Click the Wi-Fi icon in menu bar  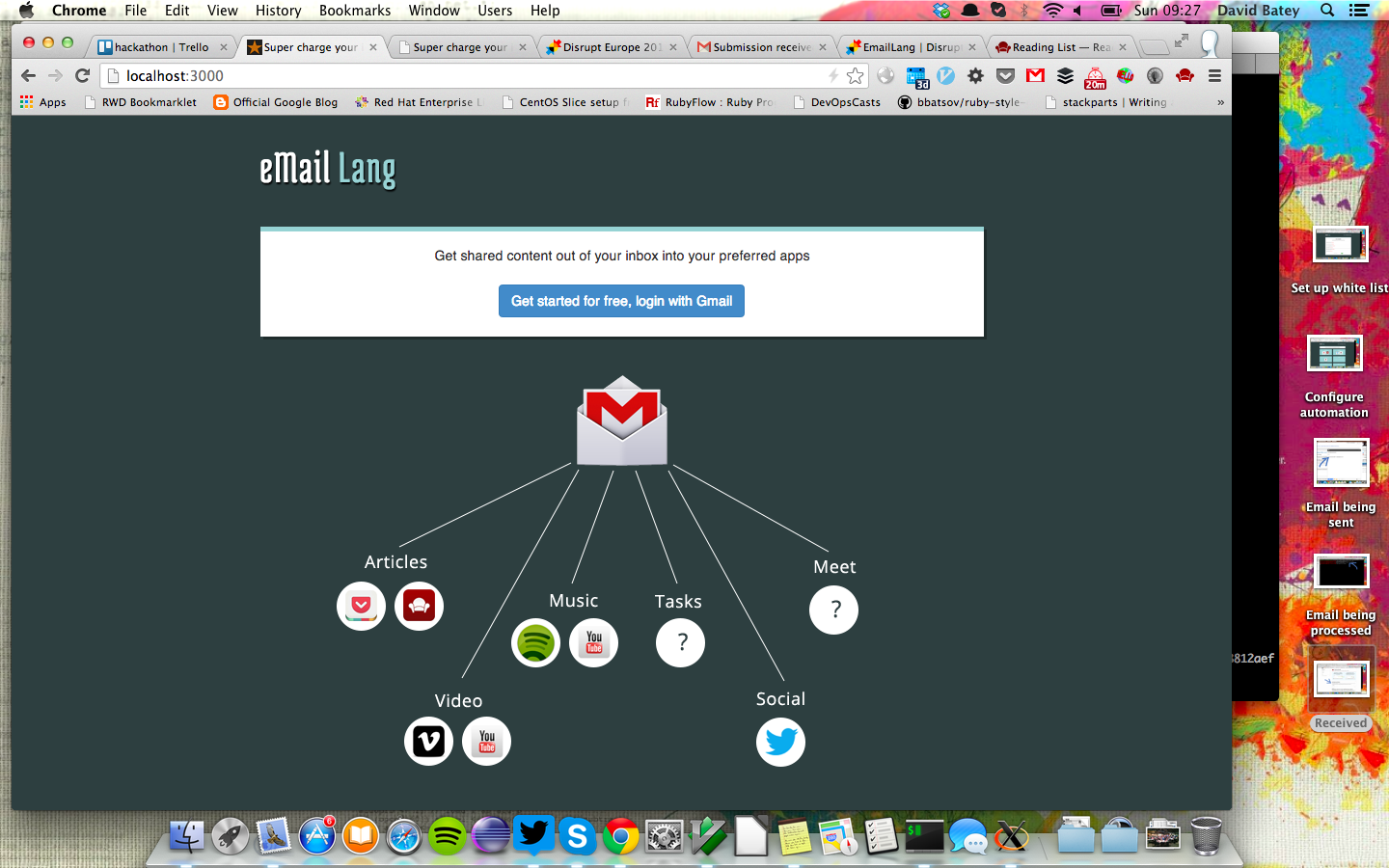pyautogui.click(x=1053, y=10)
